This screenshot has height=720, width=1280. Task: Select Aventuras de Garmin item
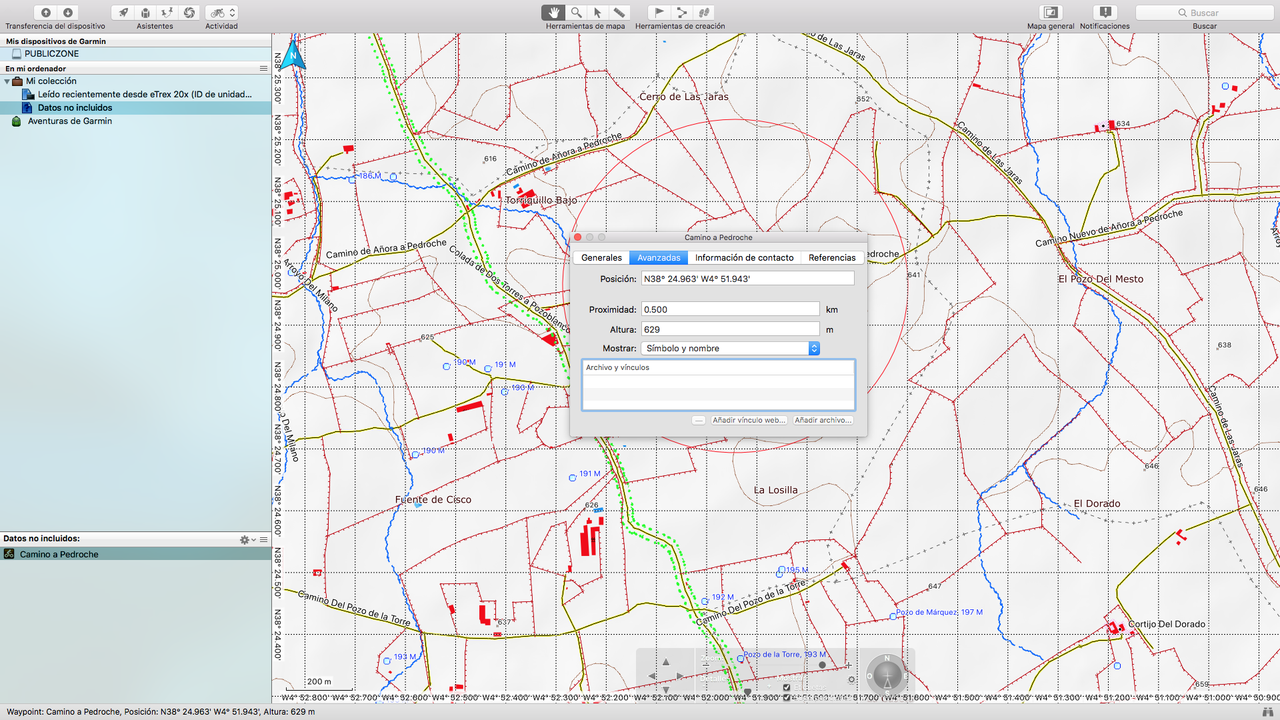135,121
